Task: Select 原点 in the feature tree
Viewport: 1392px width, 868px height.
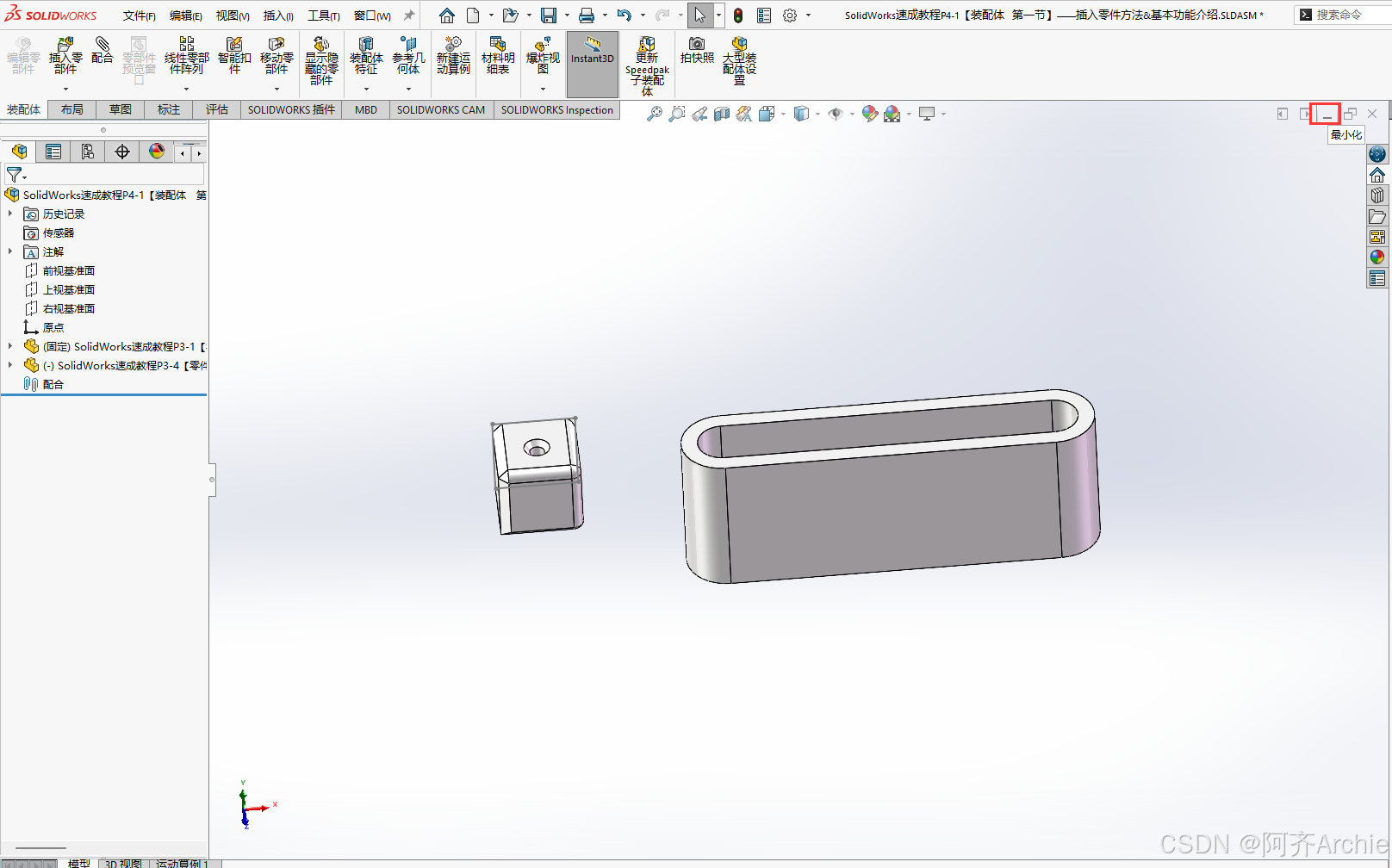Action: coord(53,327)
